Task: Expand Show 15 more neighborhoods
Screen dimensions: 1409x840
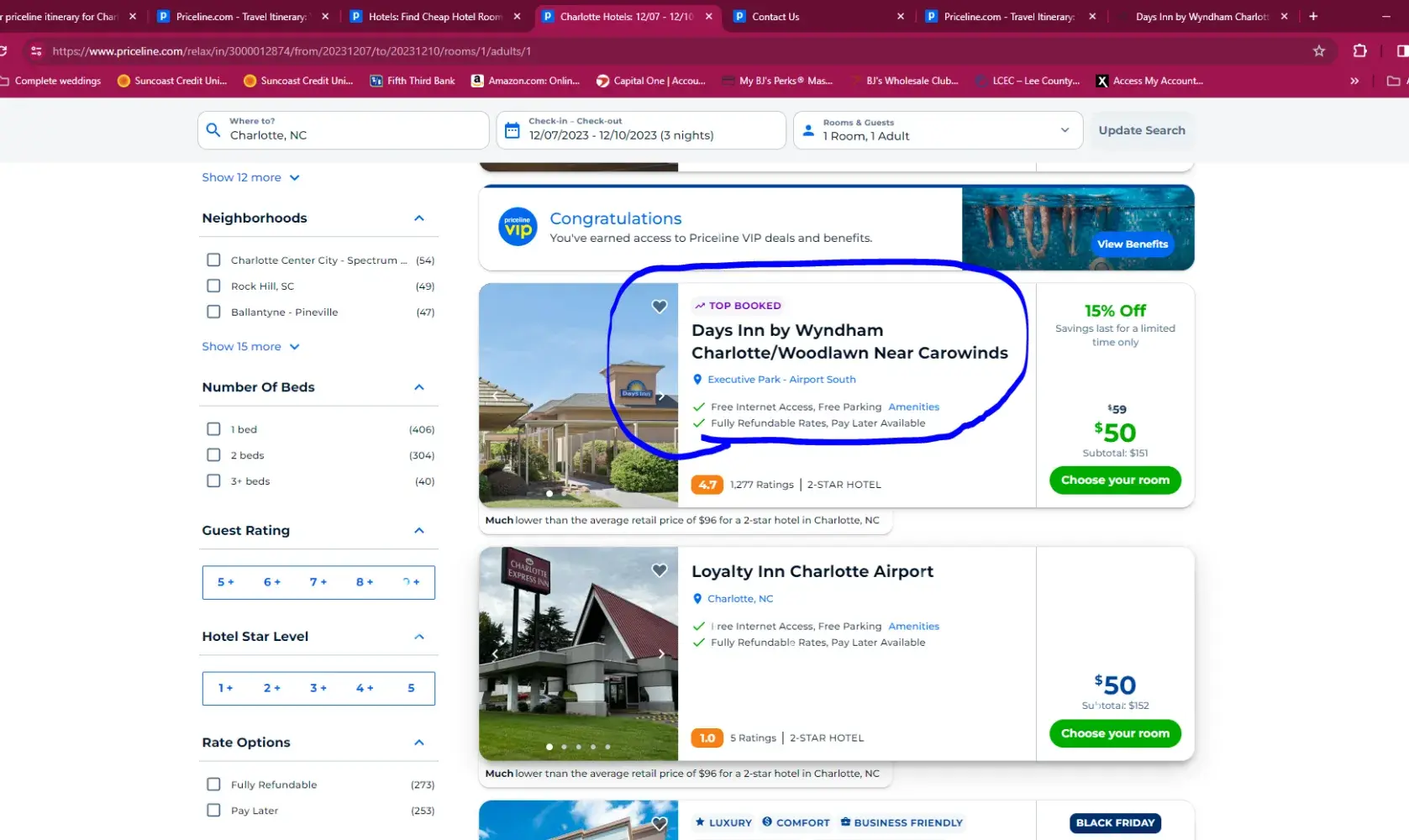Action: (x=250, y=347)
